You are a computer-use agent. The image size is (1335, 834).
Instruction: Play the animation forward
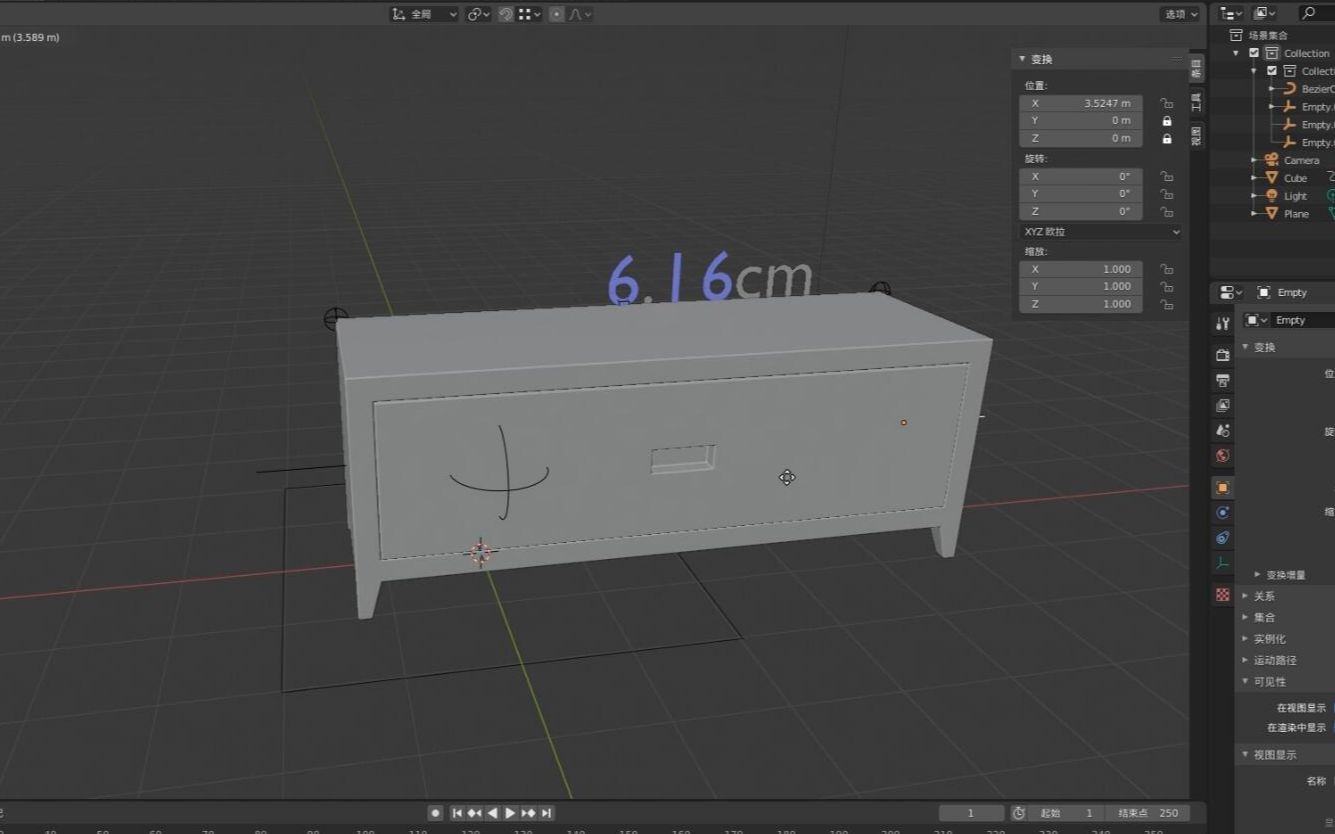[x=510, y=813]
